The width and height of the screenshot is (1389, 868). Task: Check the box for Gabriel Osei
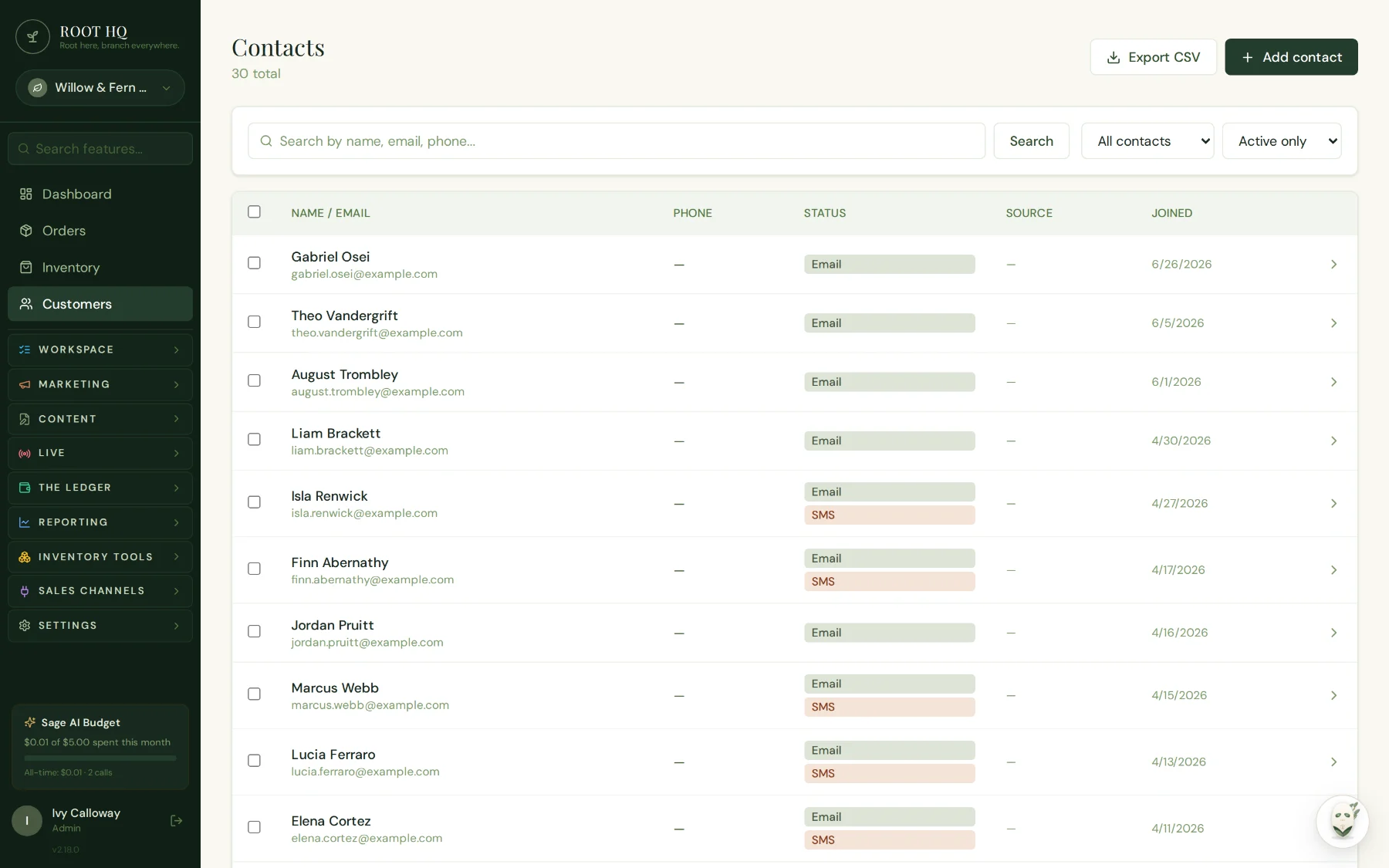coord(254,263)
